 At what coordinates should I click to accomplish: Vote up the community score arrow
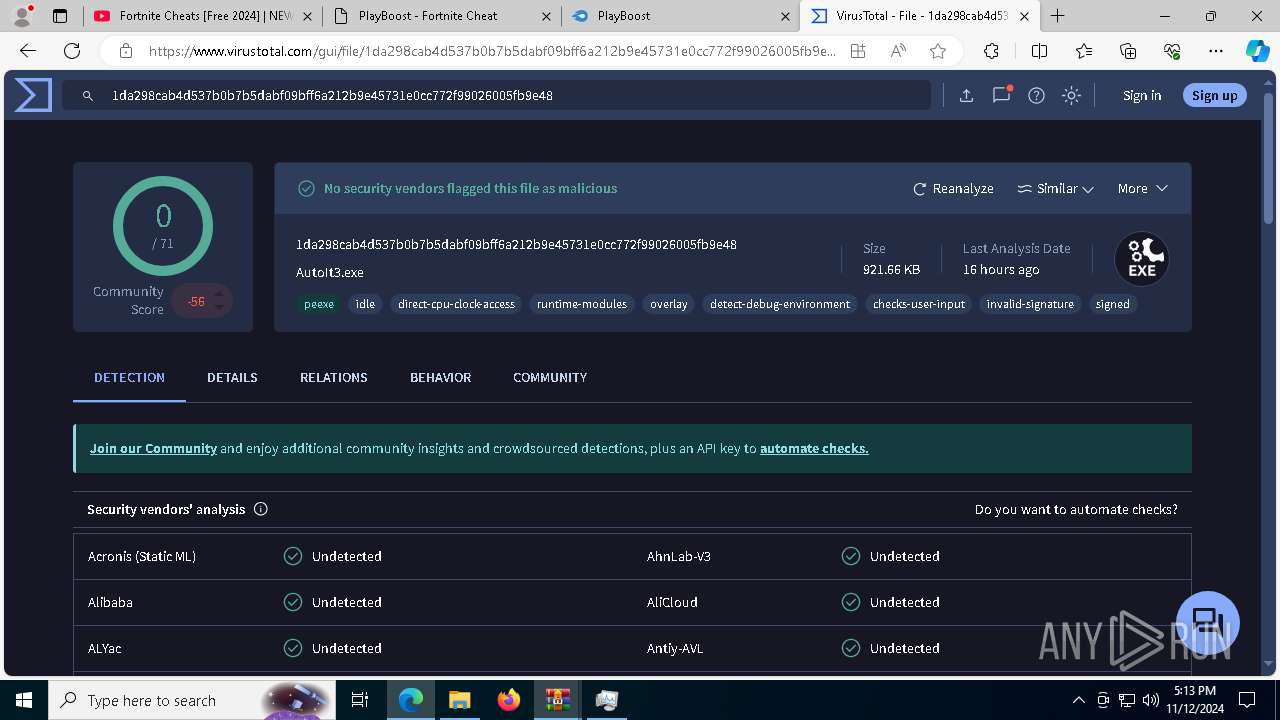[x=219, y=293]
